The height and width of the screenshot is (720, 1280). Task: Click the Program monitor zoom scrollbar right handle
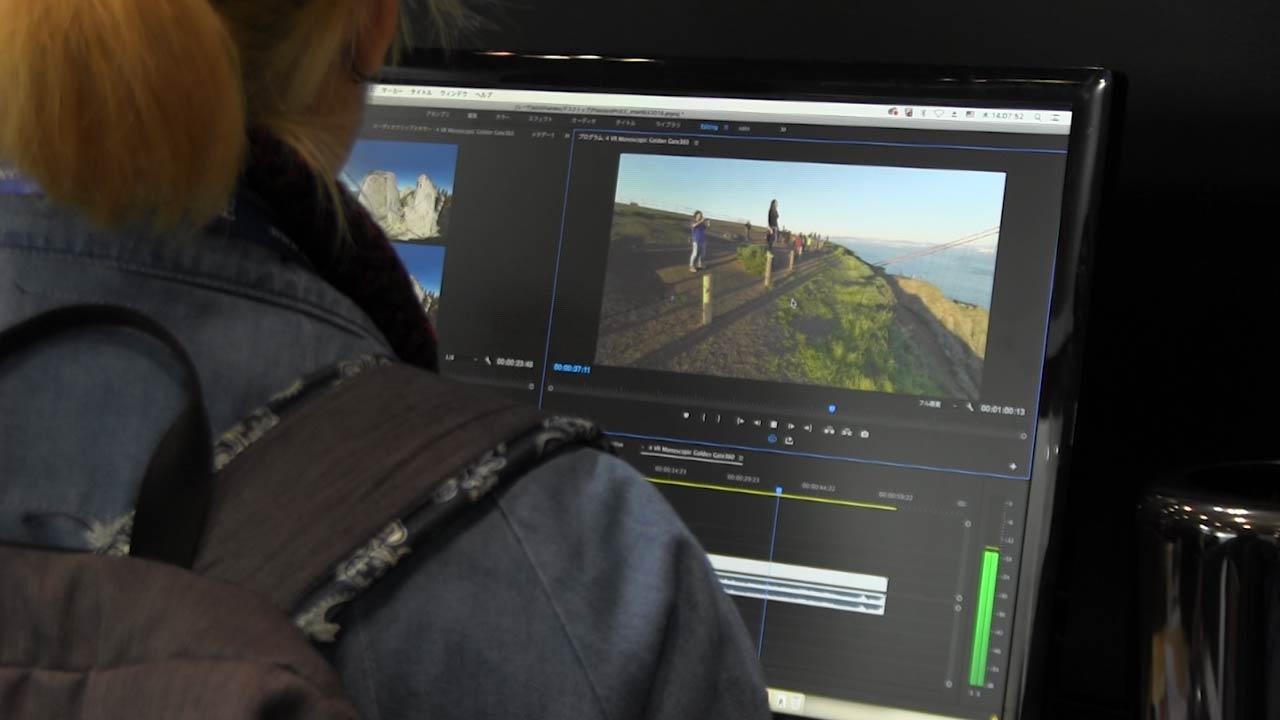[1023, 436]
